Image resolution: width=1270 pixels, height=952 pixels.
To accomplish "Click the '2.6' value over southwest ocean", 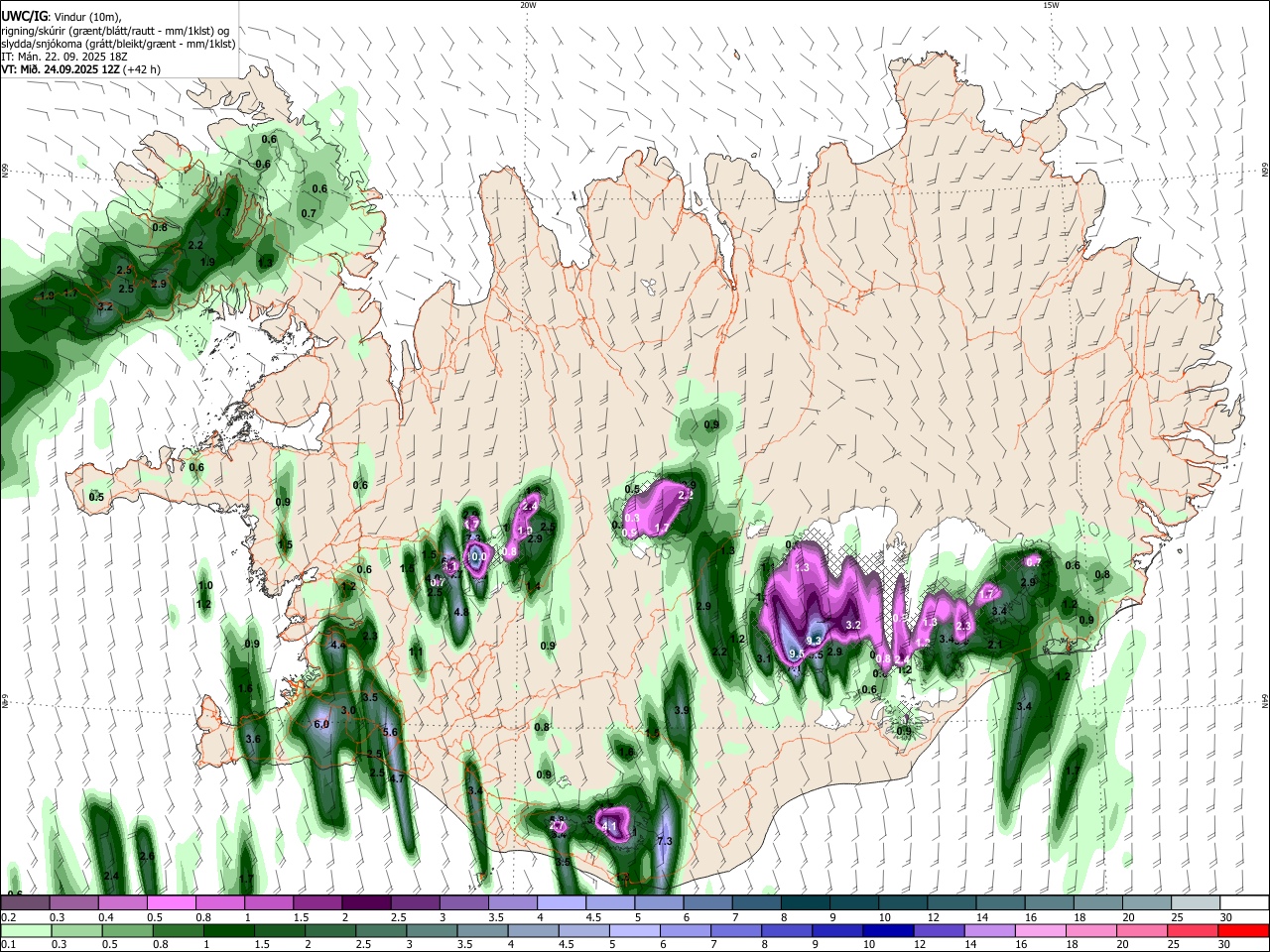I will 147,857.
